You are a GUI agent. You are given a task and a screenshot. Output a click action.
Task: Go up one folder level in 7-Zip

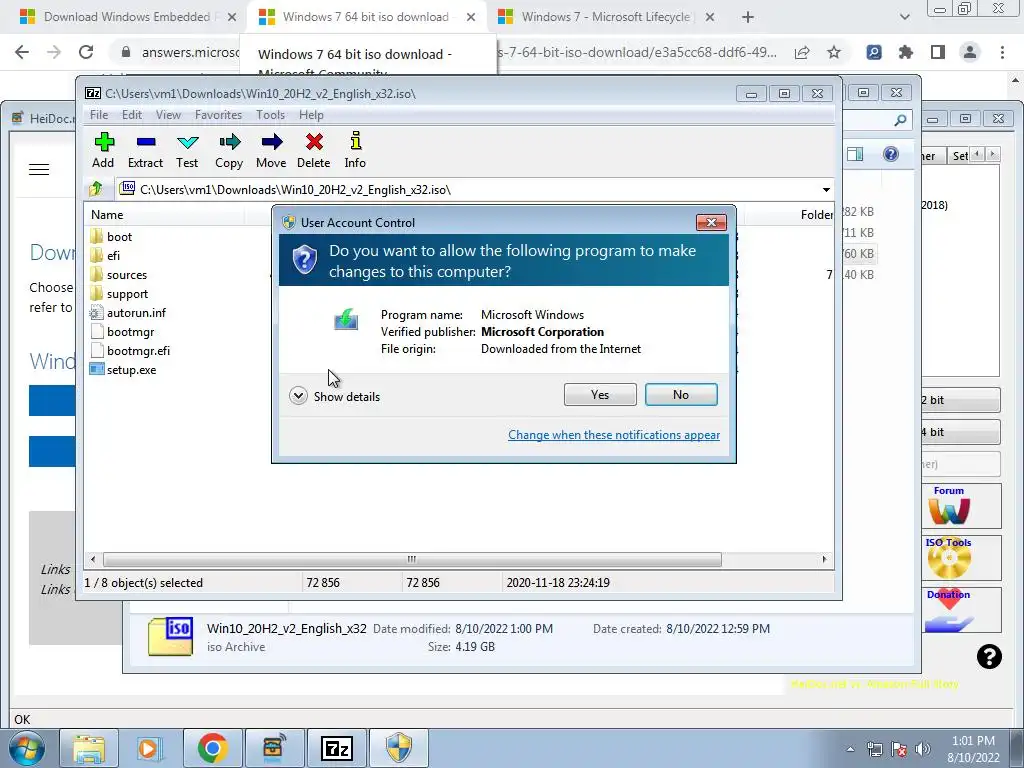tap(96, 189)
